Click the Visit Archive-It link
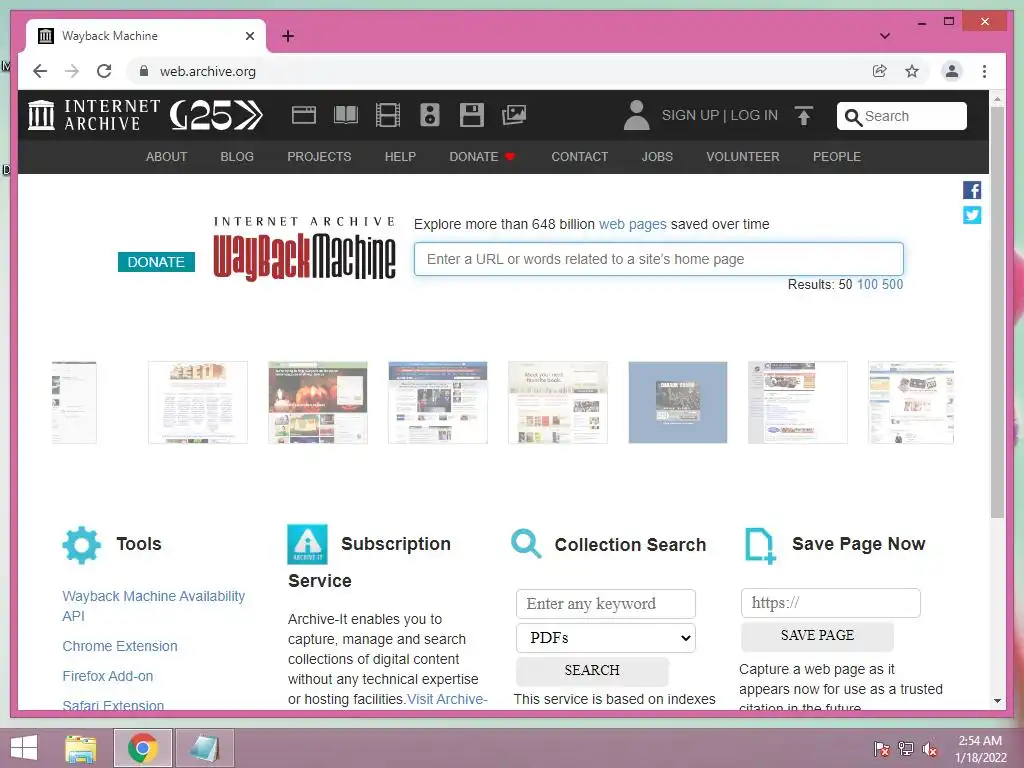The width and height of the screenshot is (1024, 768). pos(447,699)
